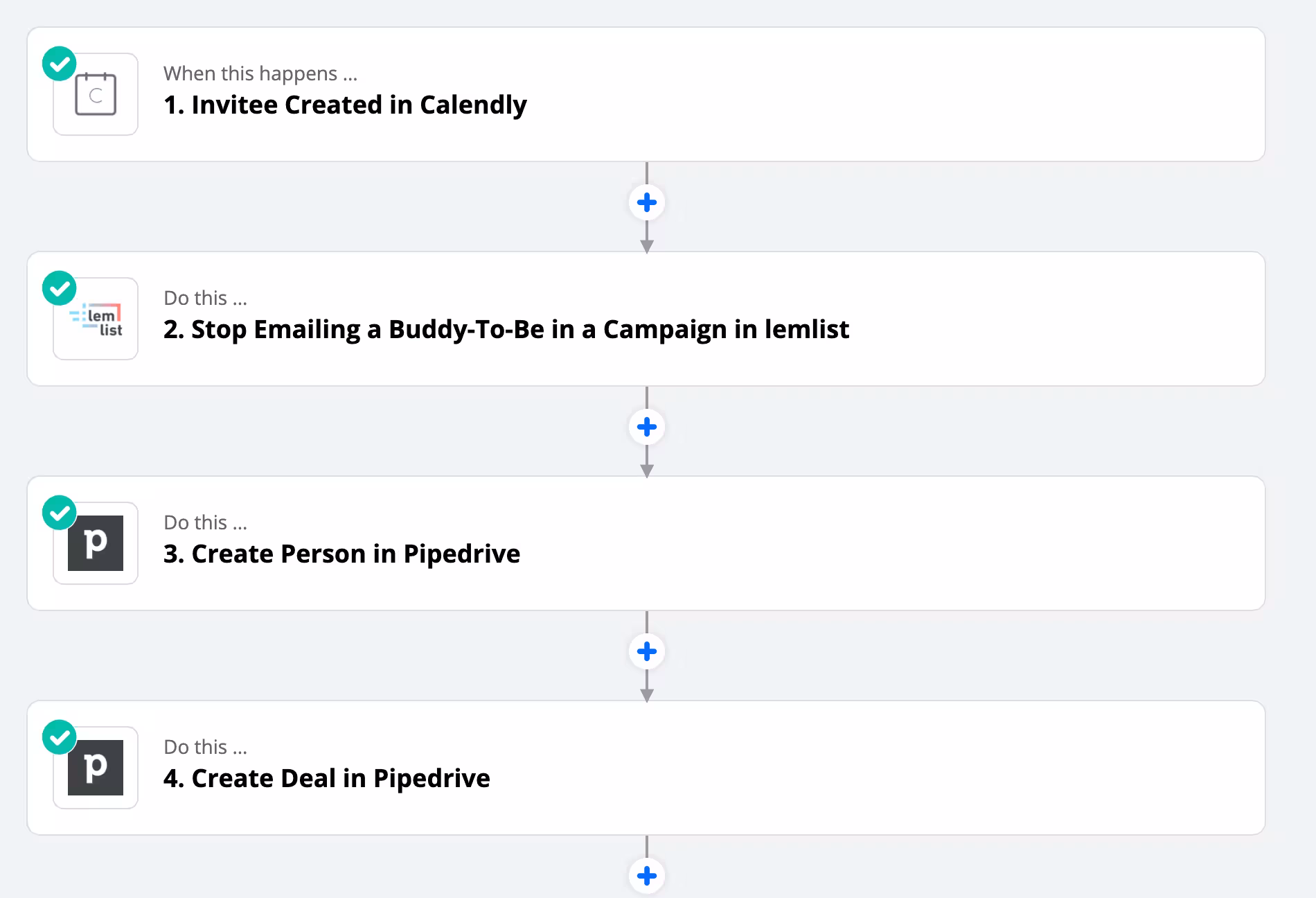Click the green checkmark on the Create Person step
This screenshot has height=898, width=1316.
tap(60, 513)
